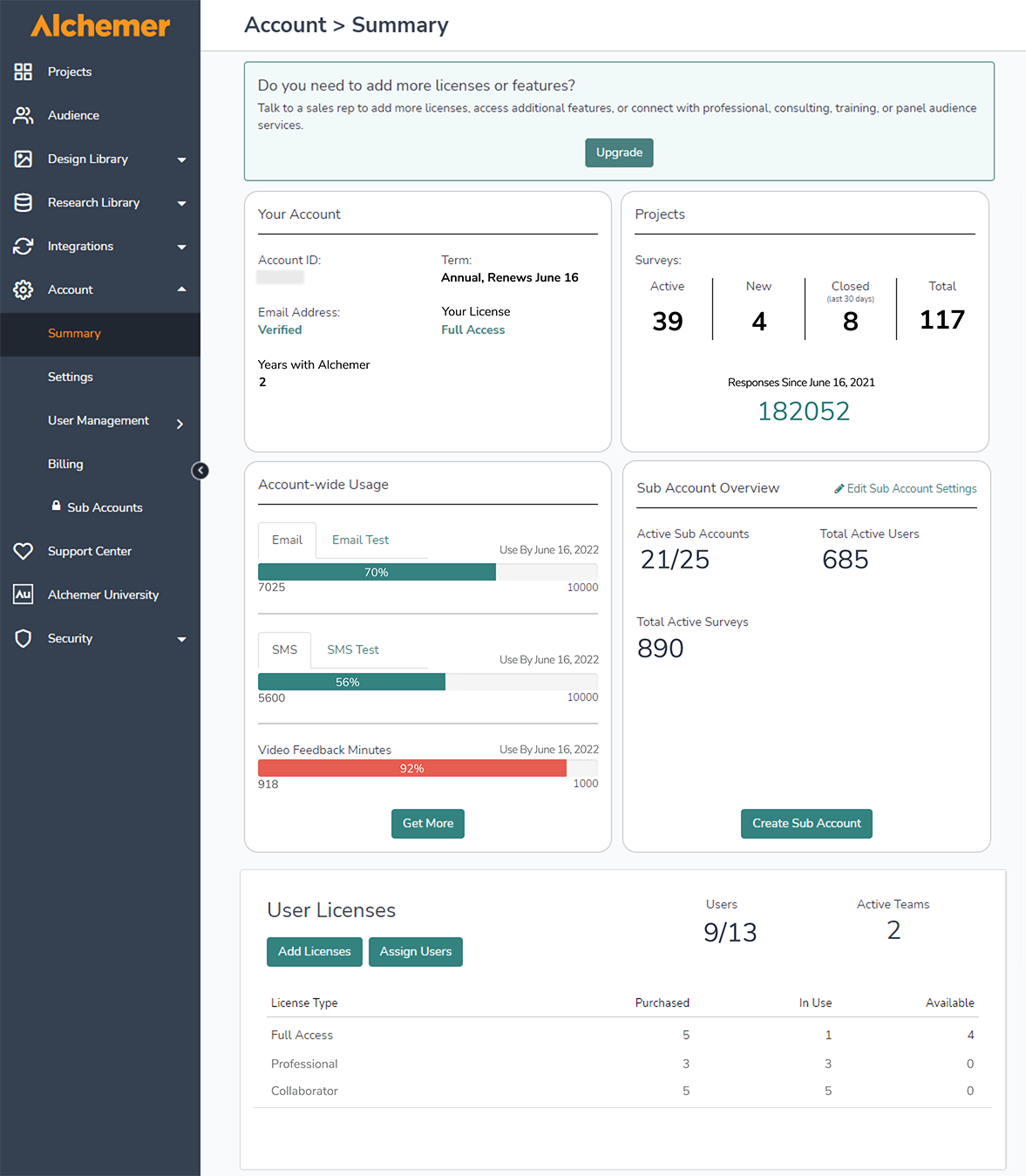The width and height of the screenshot is (1026, 1176).
Task: Click the Research Library database icon
Action: (x=24, y=202)
